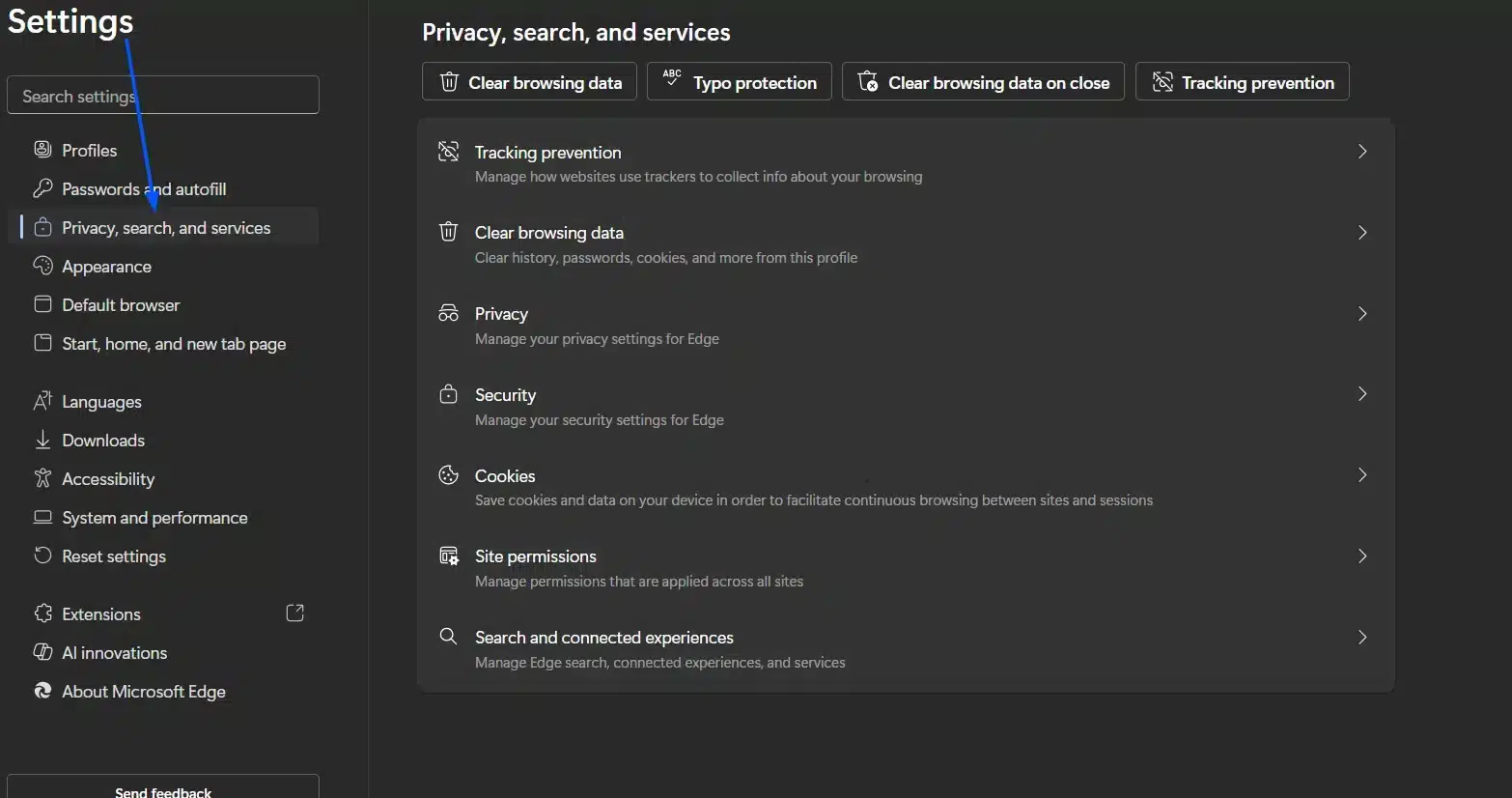The width and height of the screenshot is (1512, 798).
Task: Click the Security lock icon in the list
Action: pyautogui.click(x=448, y=393)
